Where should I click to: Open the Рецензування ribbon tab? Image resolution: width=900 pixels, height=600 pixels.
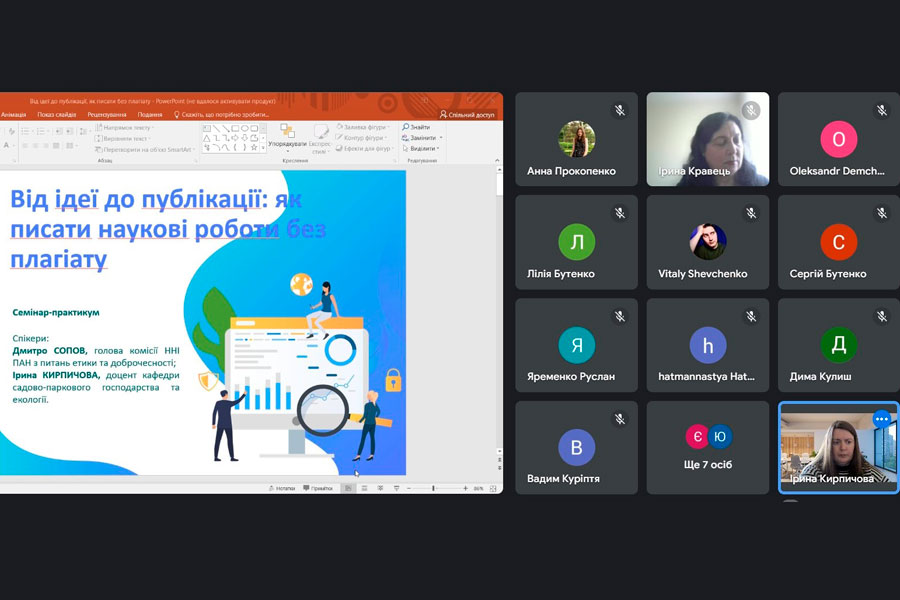coord(107,114)
